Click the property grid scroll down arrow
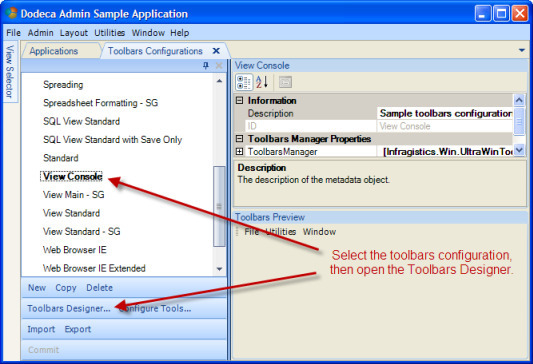This screenshot has height=364, width=533. coord(519,150)
